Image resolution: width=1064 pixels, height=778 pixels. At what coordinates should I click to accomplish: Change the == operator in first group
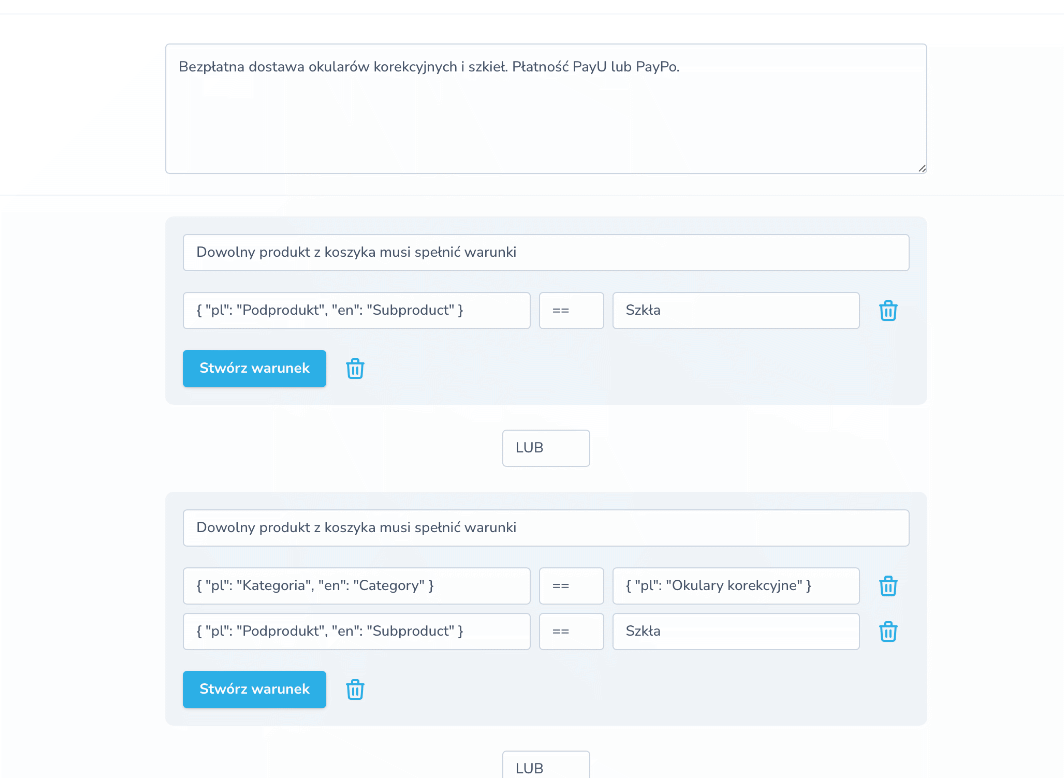571,311
